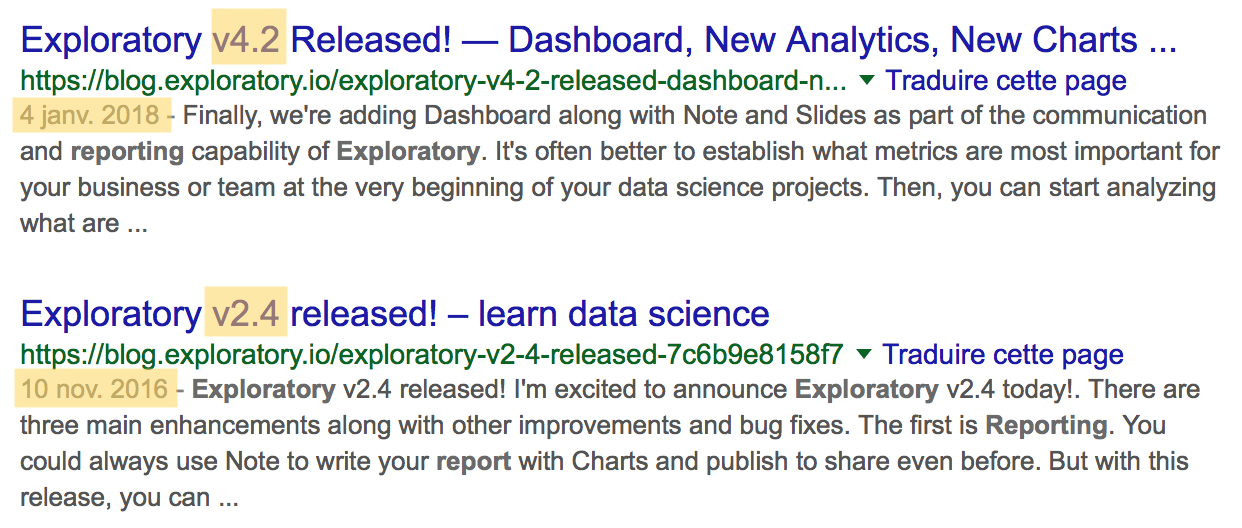
Task: Click the 'learn data science' part of the title
Action: click(624, 314)
